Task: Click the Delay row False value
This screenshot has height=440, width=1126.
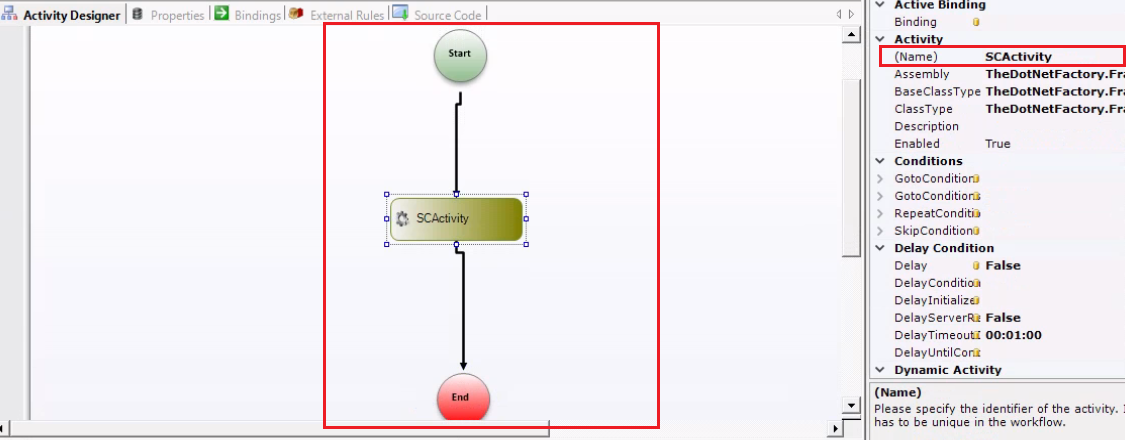Action: pyautogui.click(x=1002, y=266)
